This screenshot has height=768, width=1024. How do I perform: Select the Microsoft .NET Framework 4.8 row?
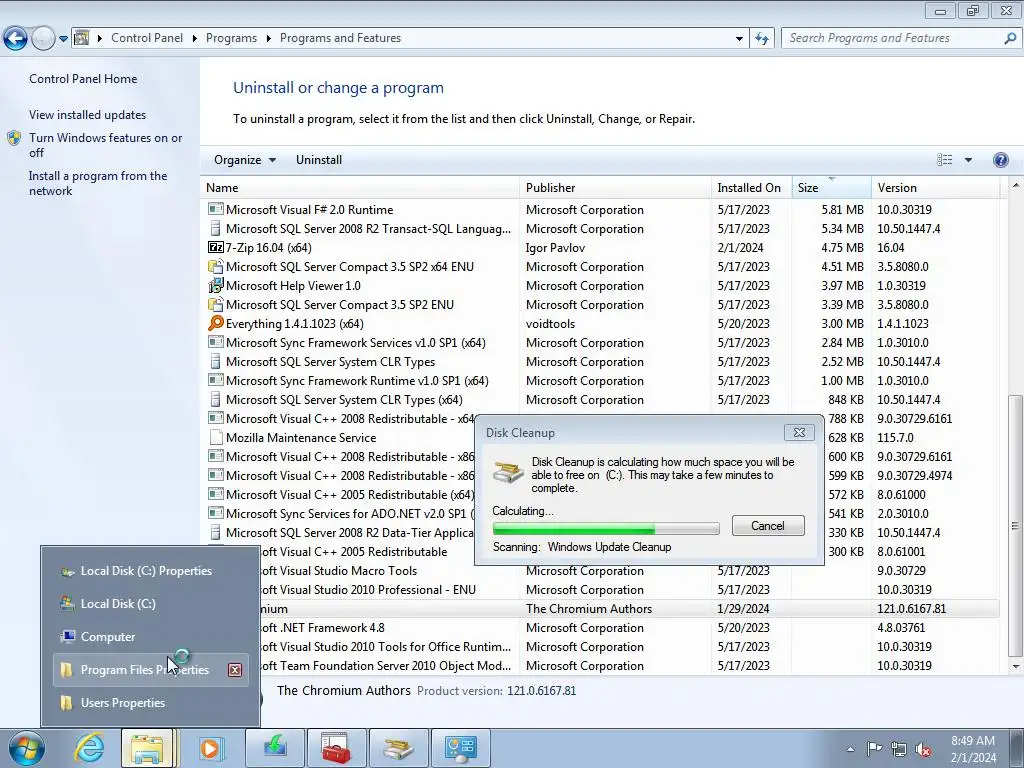(x=630, y=628)
